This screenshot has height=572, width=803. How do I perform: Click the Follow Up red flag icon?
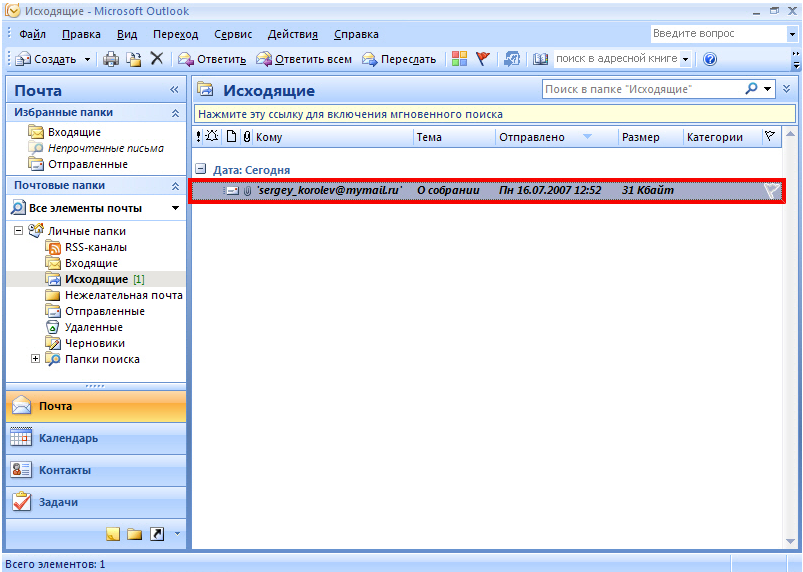point(482,59)
